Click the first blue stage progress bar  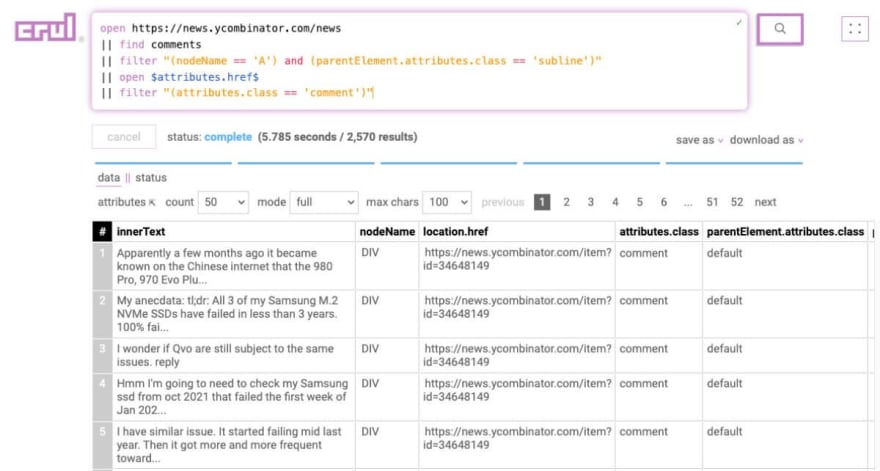point(163,163)
